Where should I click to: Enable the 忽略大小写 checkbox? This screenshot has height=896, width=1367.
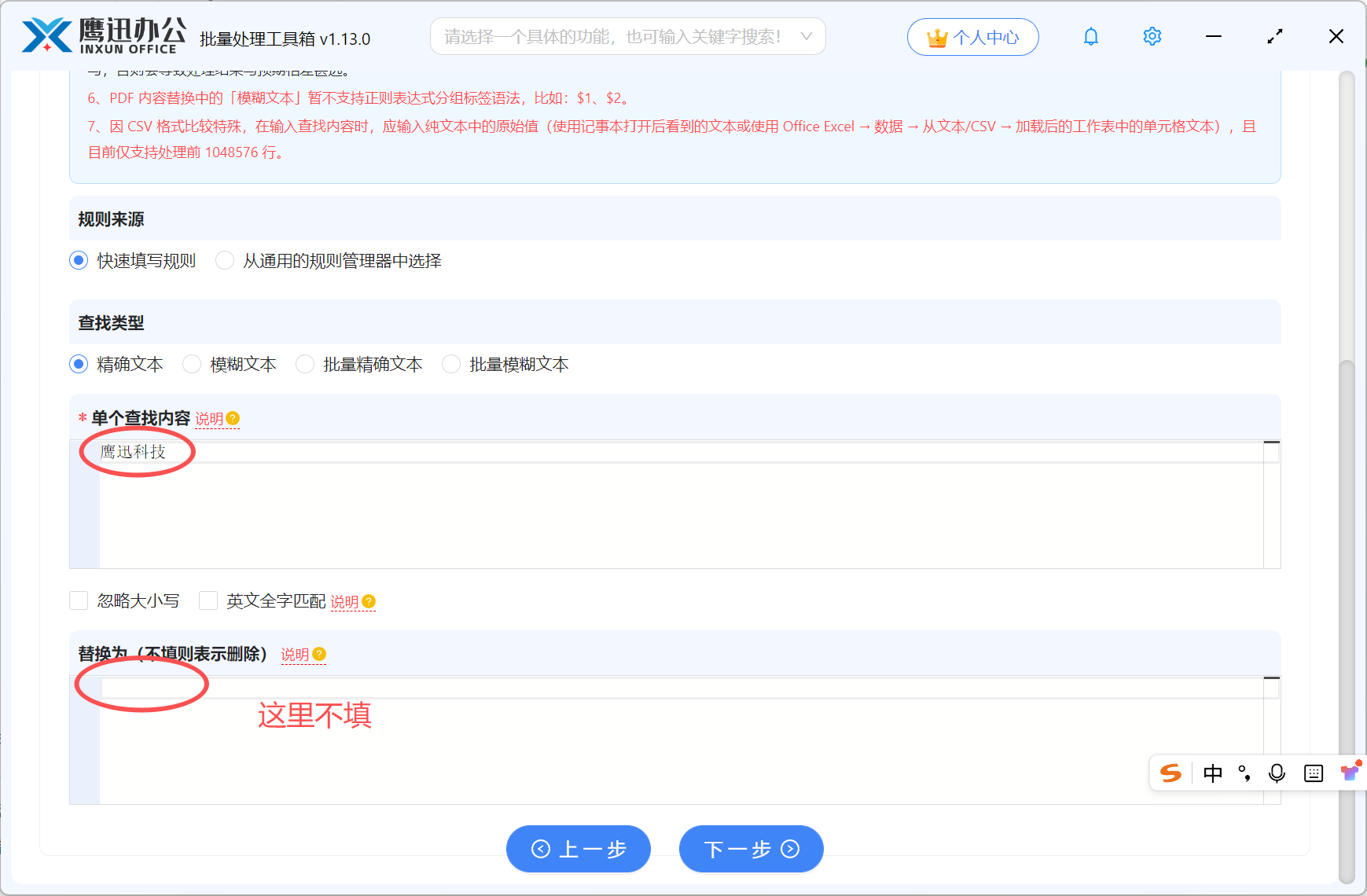79,600
